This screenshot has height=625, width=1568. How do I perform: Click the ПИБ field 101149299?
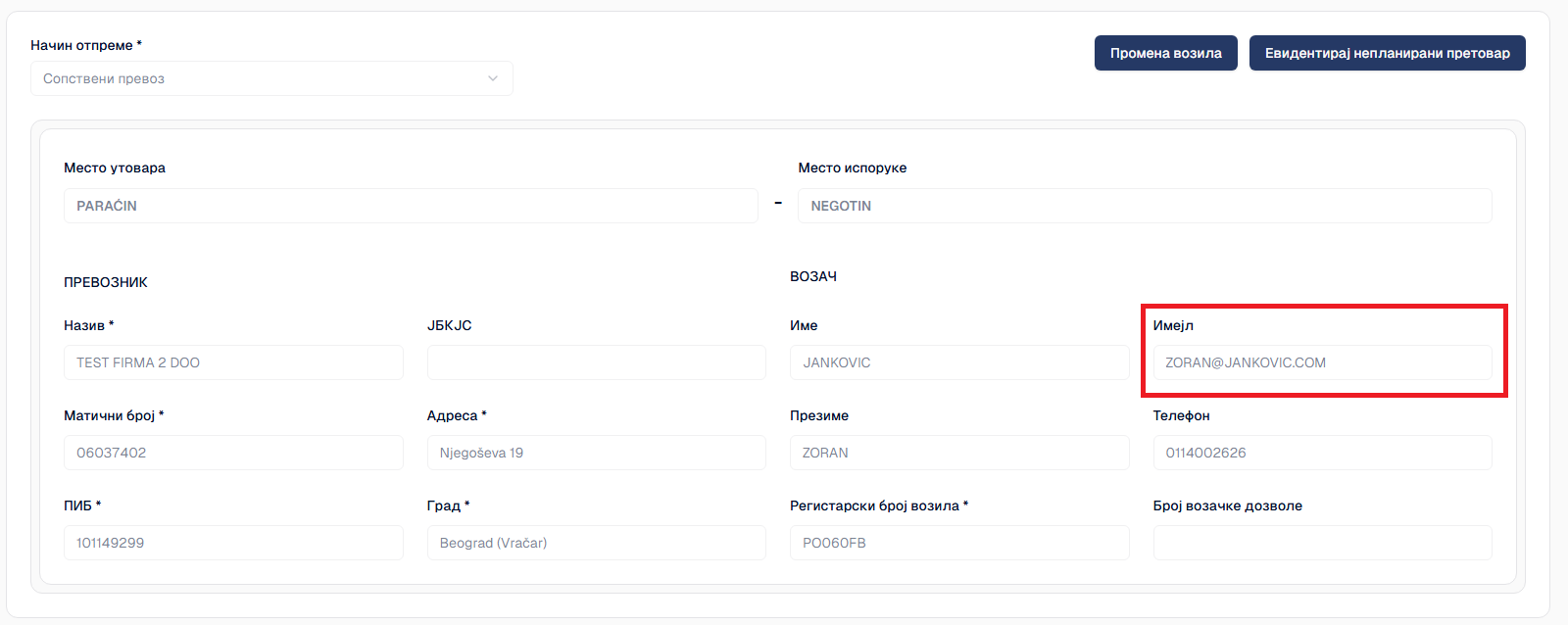tap(233, 543)
